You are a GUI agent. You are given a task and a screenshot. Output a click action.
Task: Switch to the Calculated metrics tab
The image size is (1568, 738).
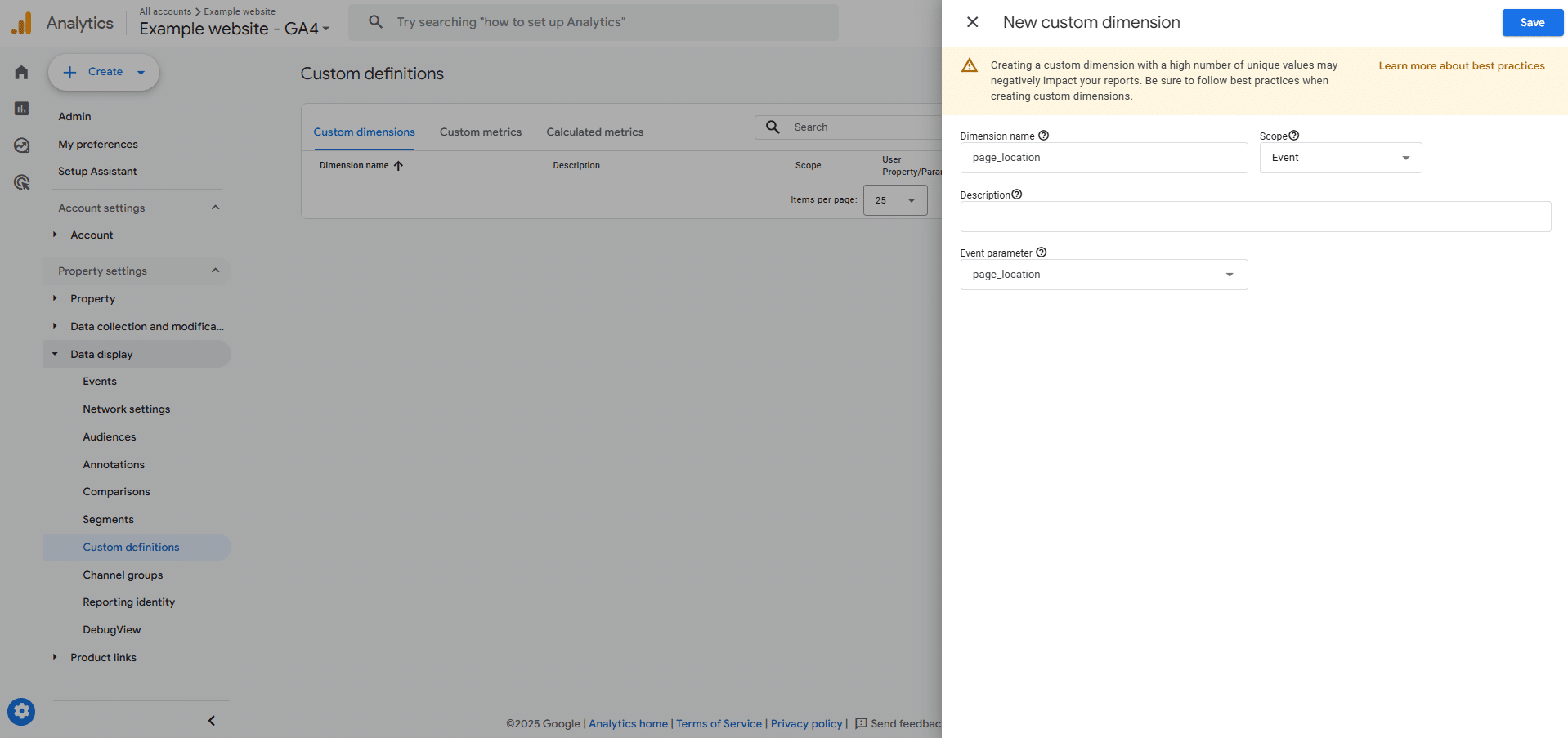point(594,132)
